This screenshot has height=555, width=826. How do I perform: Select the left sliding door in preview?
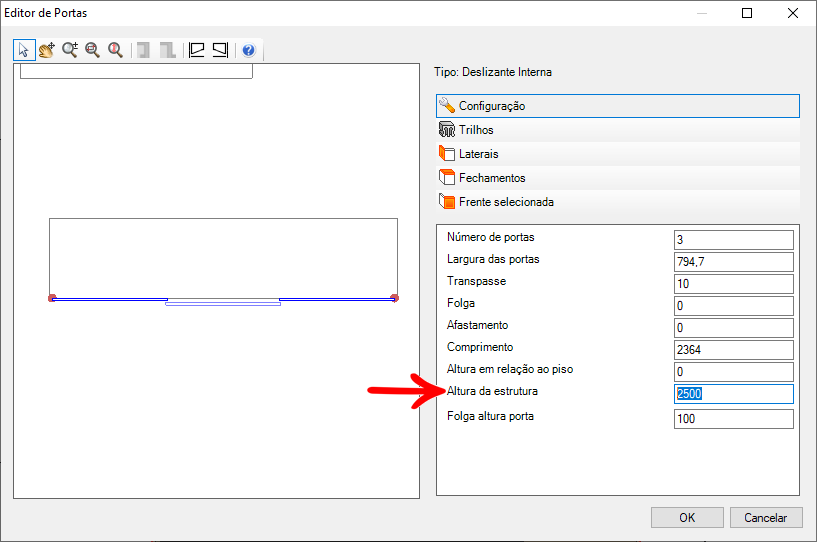110,300
